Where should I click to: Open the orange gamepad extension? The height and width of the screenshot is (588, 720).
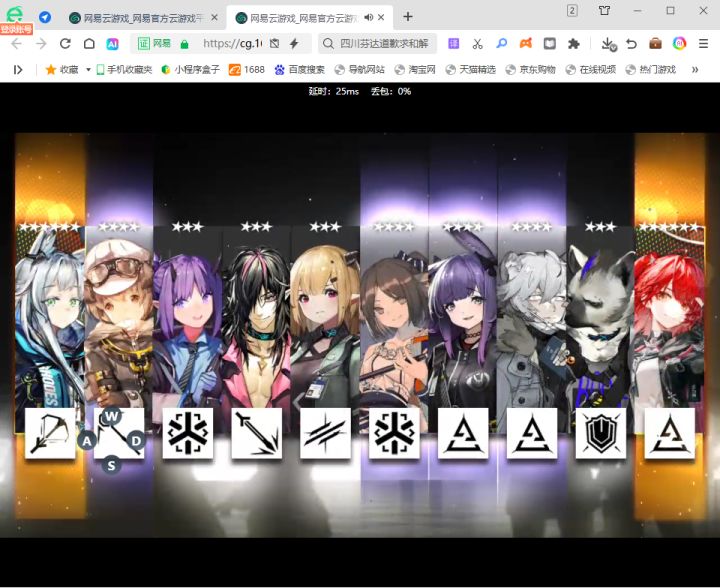(x=526, y=44)
